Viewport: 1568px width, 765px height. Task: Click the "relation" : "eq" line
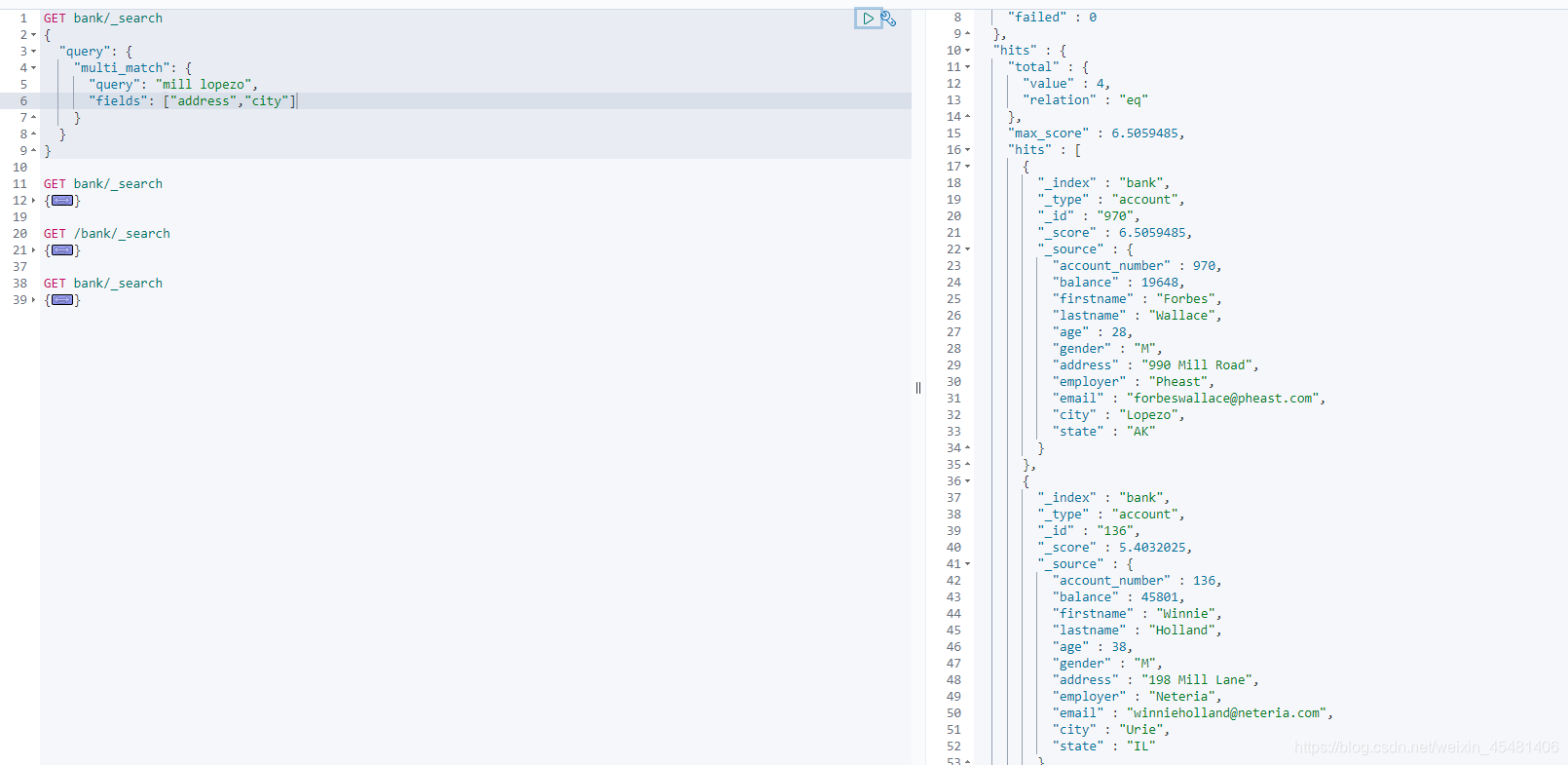[1085, 100]
